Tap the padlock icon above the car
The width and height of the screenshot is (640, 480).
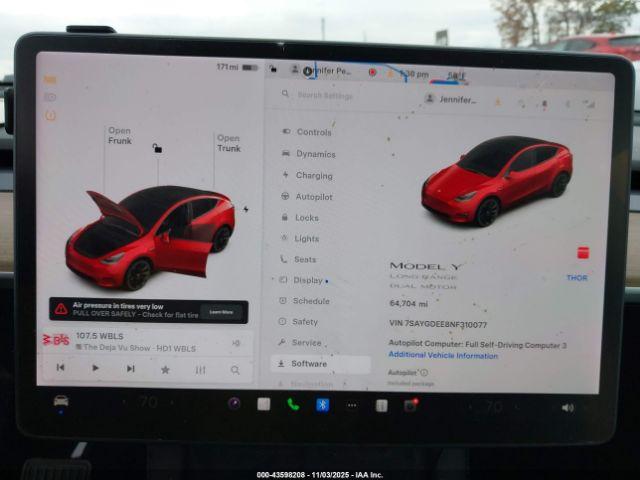click(x=157, y=148)
